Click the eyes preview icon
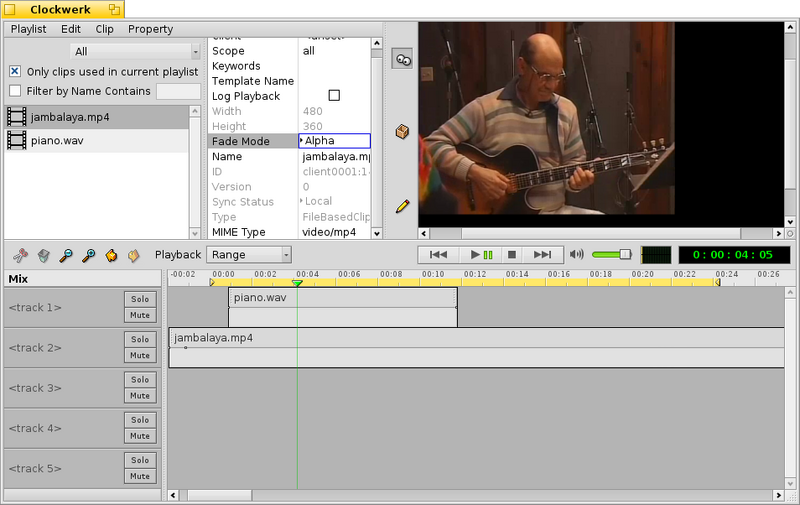The width and height of the screenshot is (800, 505). tap(402, 60)
